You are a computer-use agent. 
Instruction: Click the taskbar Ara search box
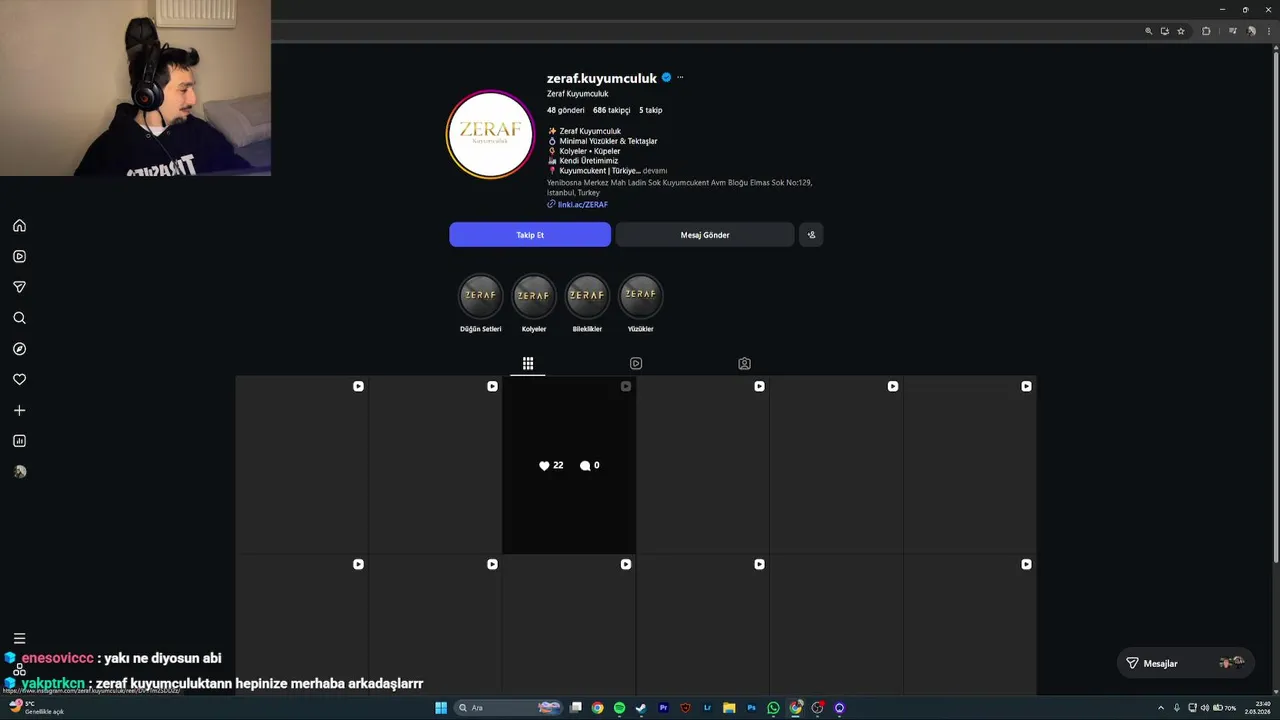(506, 708)
